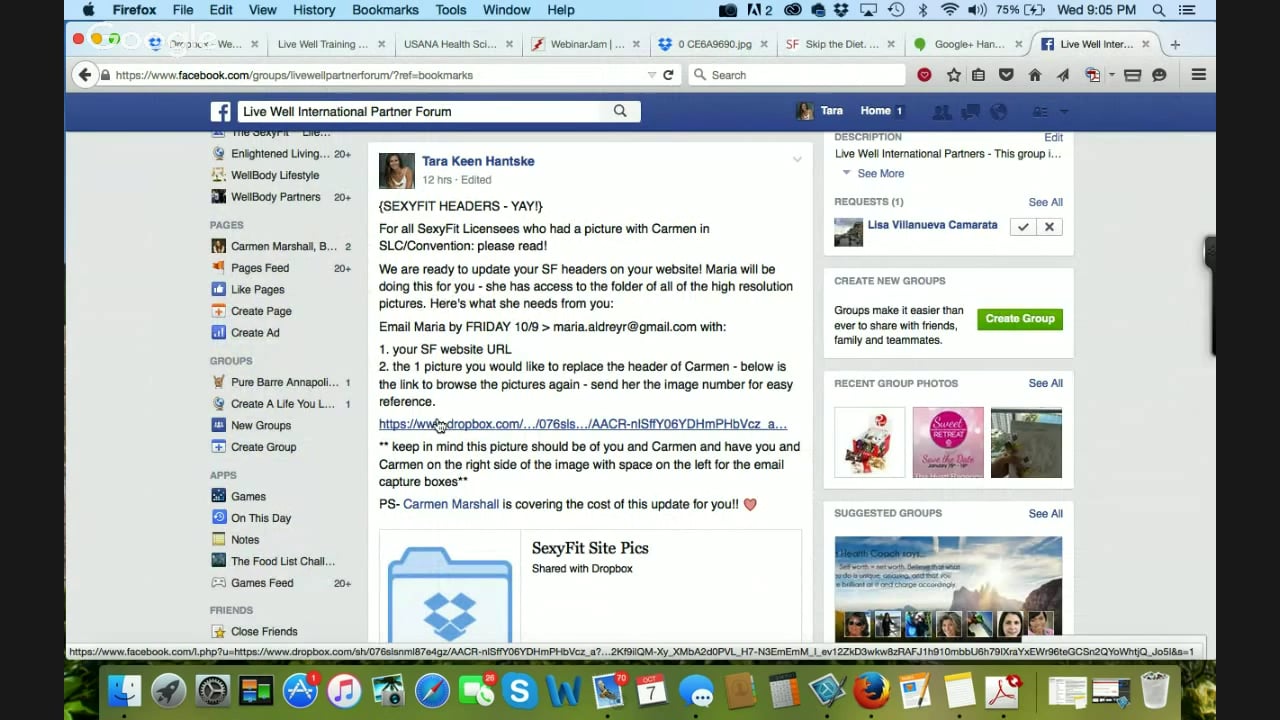
Task: Open Launchpad rocket in the Dock
Action: point(168,691)
